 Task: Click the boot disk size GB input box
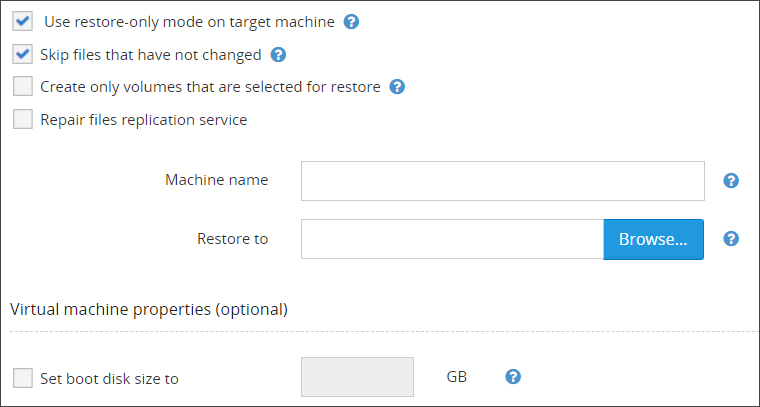point(357,377)
